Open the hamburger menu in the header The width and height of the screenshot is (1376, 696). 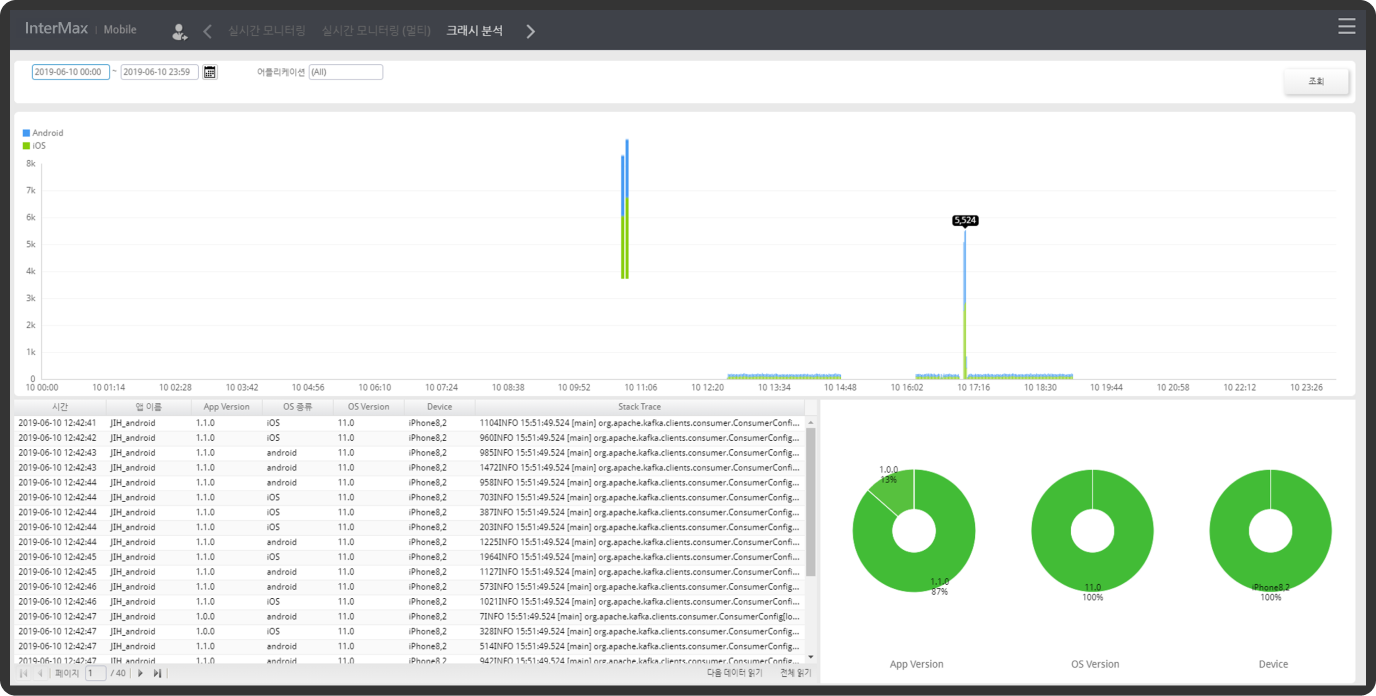[x=1346, y=27]
